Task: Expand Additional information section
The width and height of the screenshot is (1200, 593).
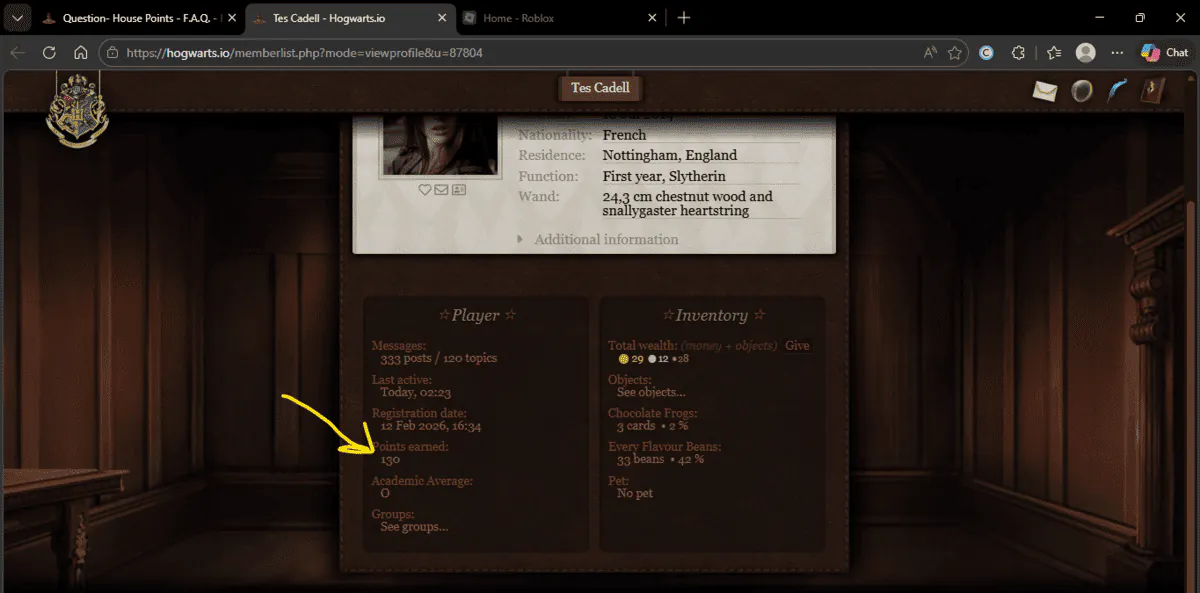Action: [598, 240]
